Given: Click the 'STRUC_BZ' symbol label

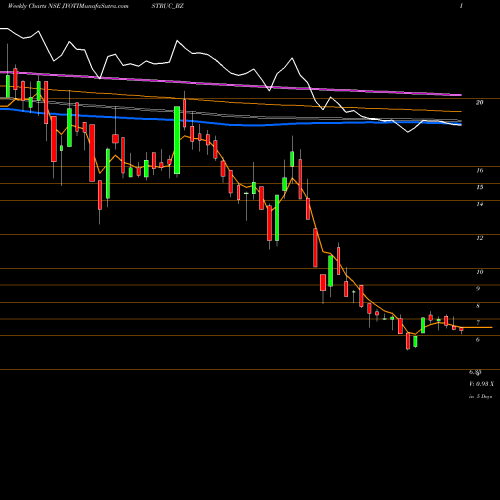Looking at the screenshot, I should 167,6.
